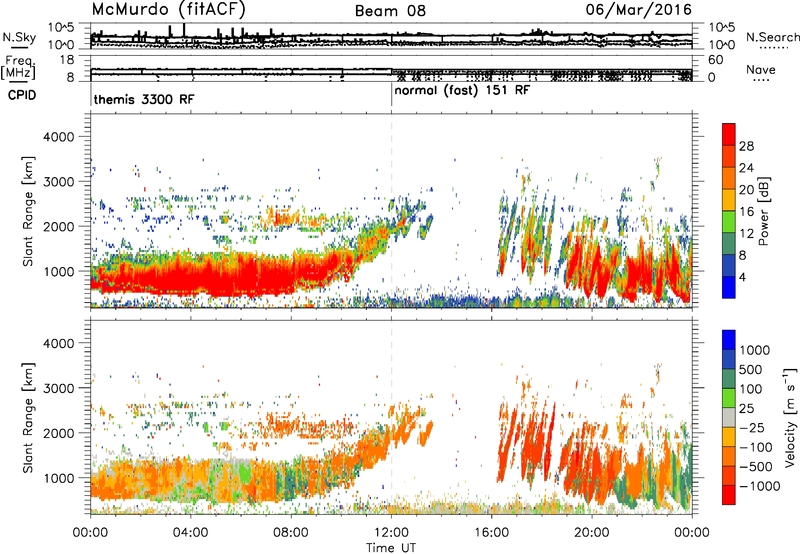
Task: Click the 16:00 time axis tick label
Action: pyautogui.click(x=491, y=533)
